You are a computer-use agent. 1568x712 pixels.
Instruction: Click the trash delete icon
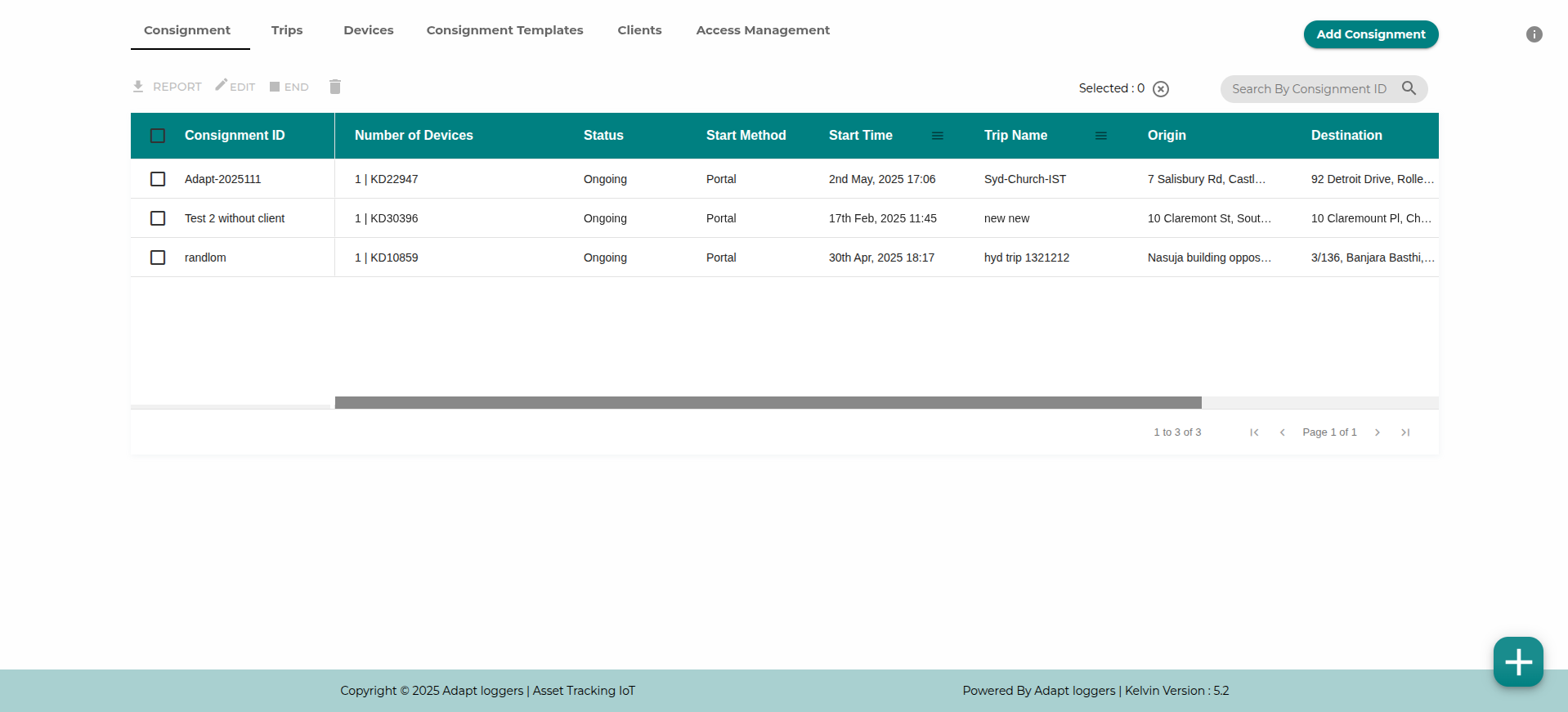click(335, 87)
